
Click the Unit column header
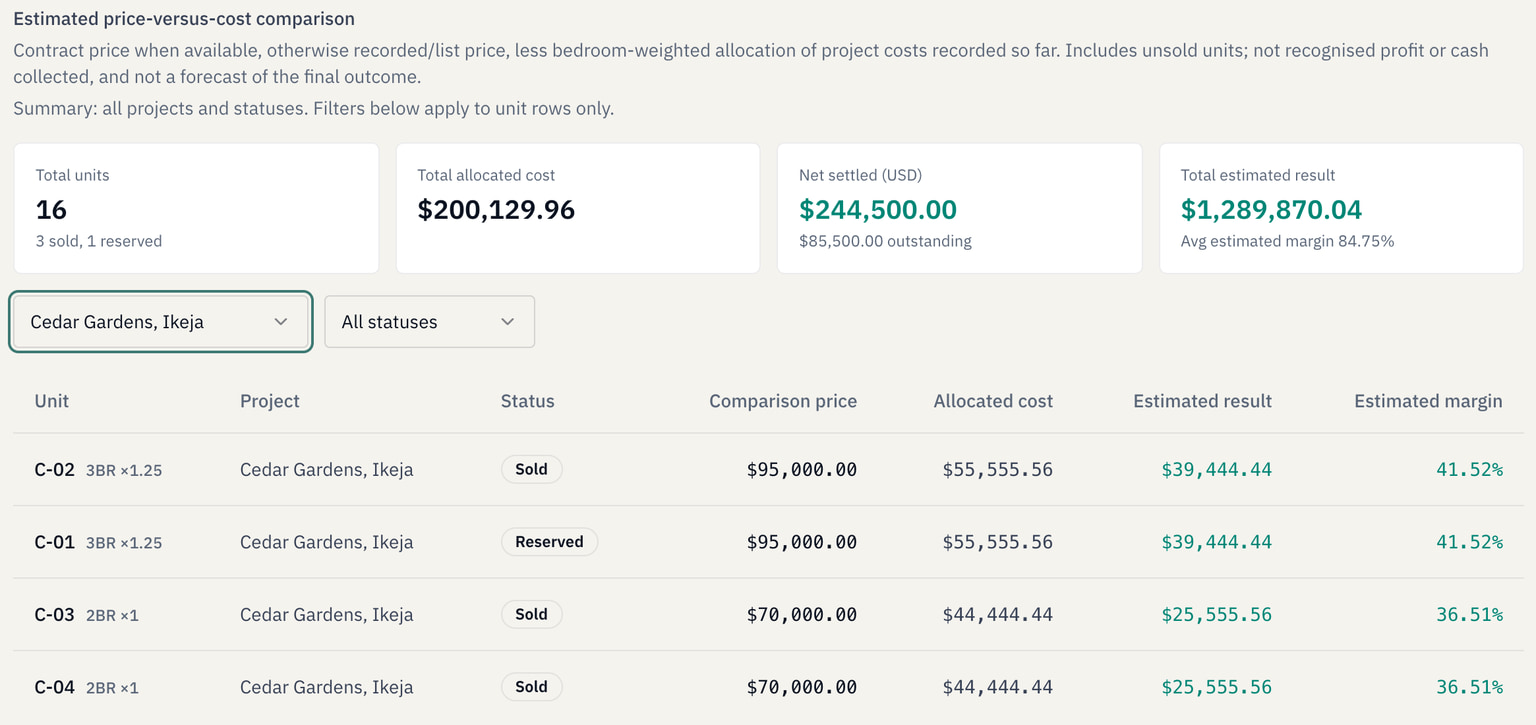coord(52,401)
